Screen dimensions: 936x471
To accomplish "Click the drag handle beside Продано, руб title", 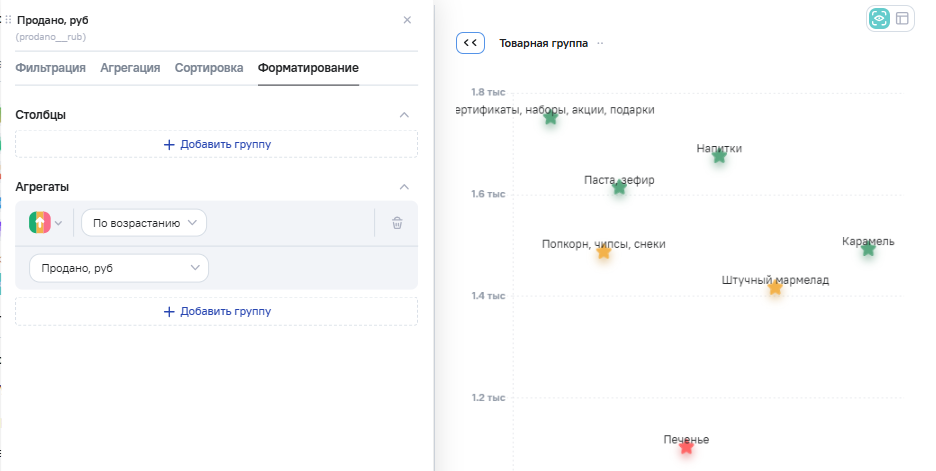I will 9,20.
